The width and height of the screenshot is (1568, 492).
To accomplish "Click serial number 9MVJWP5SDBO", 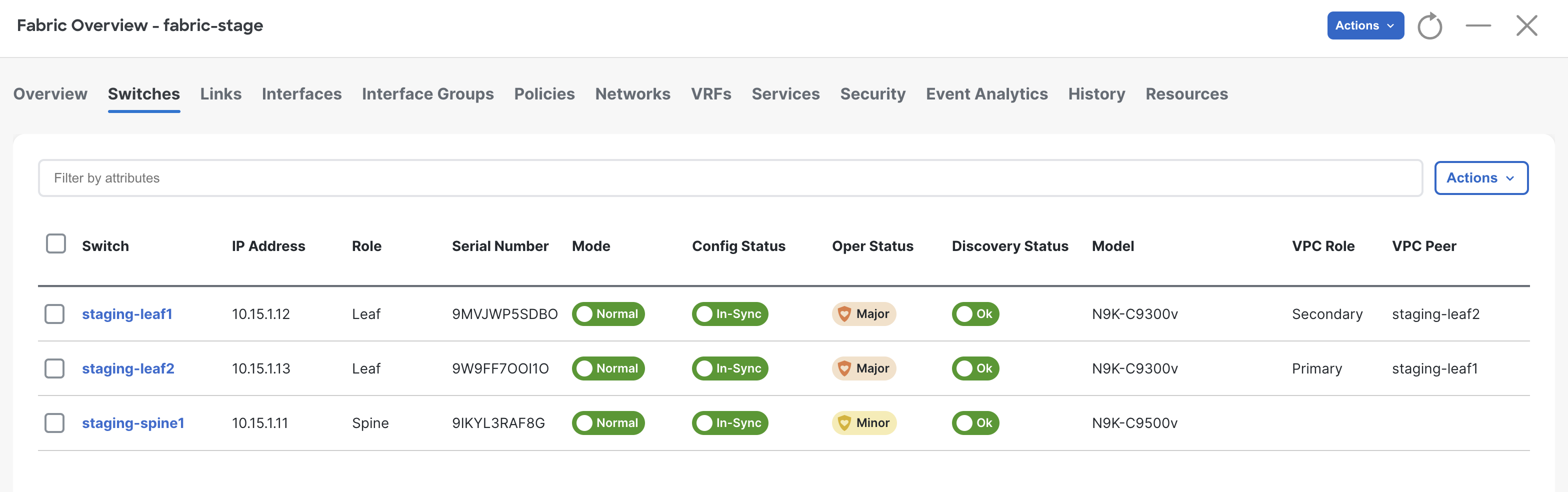I will click(504, 314).
